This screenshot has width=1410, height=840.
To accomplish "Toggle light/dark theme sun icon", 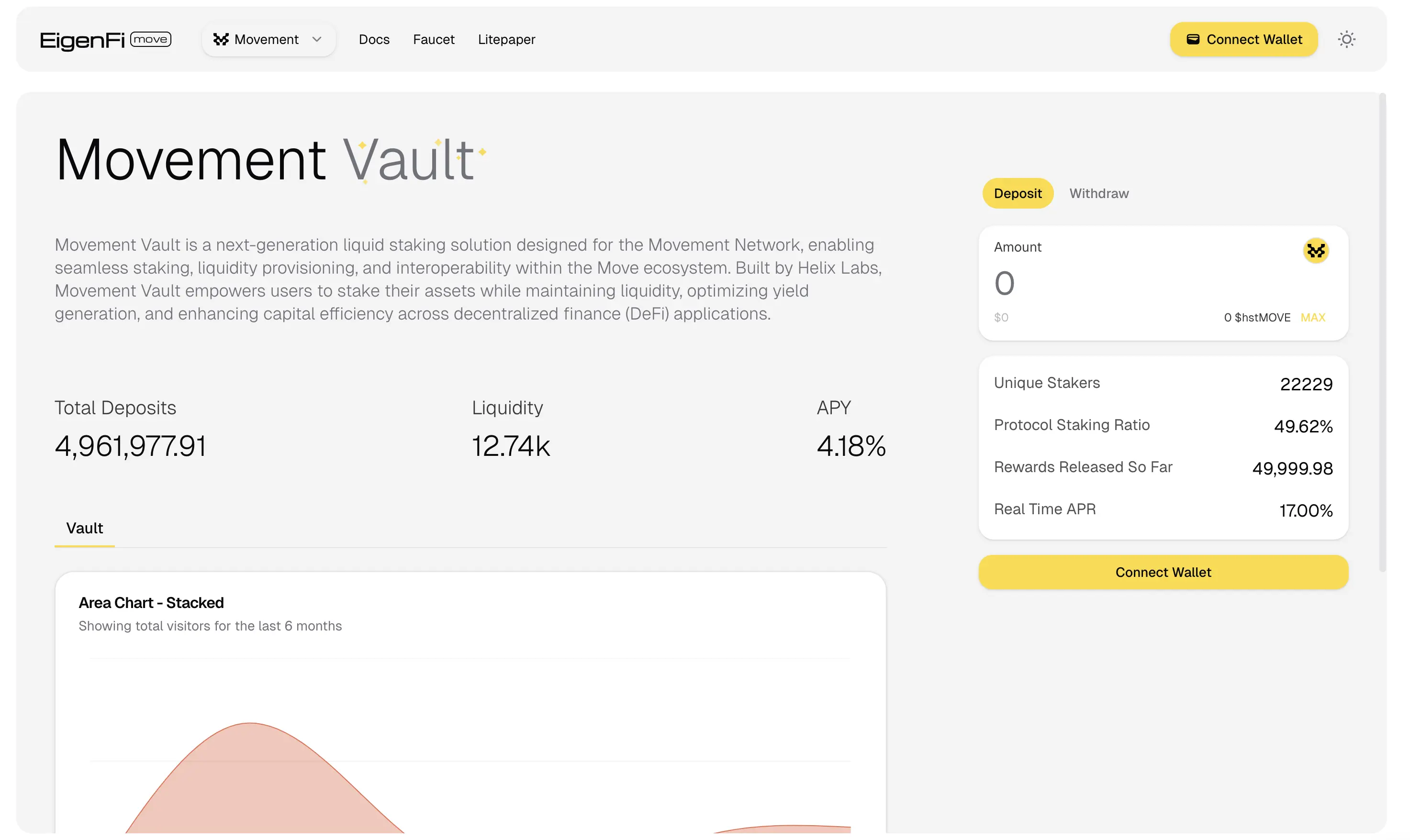I will (1346, 40).
